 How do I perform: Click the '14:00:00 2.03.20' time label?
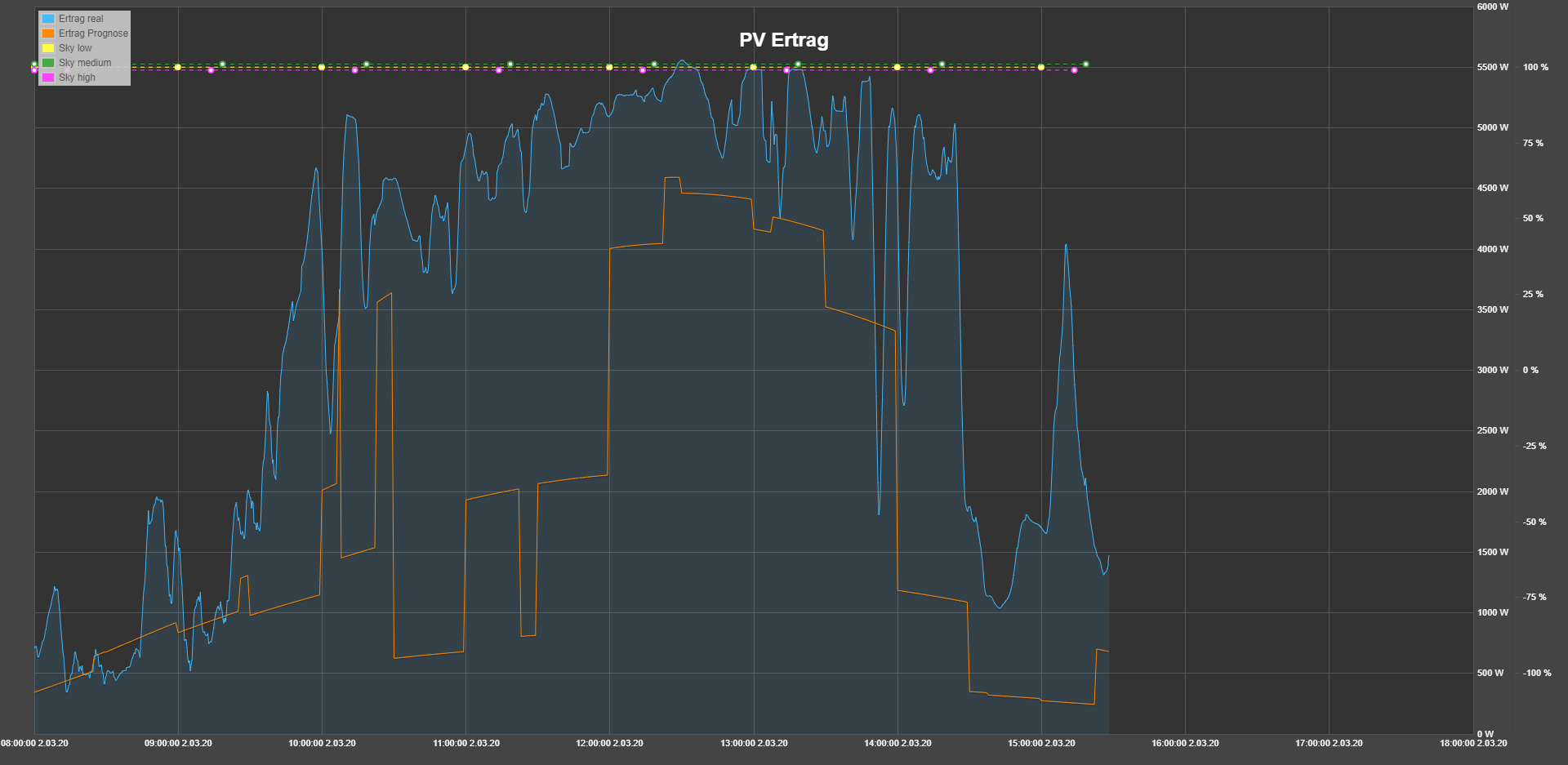click(x=898, y=743)
